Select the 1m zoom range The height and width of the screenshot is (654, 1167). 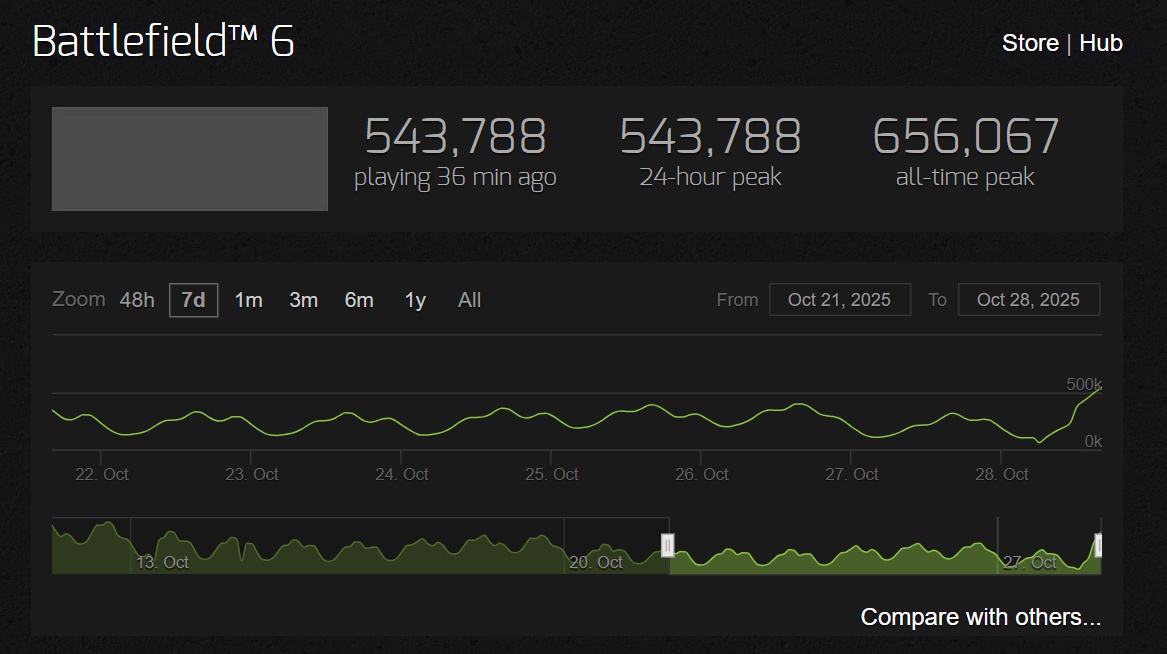249,300
